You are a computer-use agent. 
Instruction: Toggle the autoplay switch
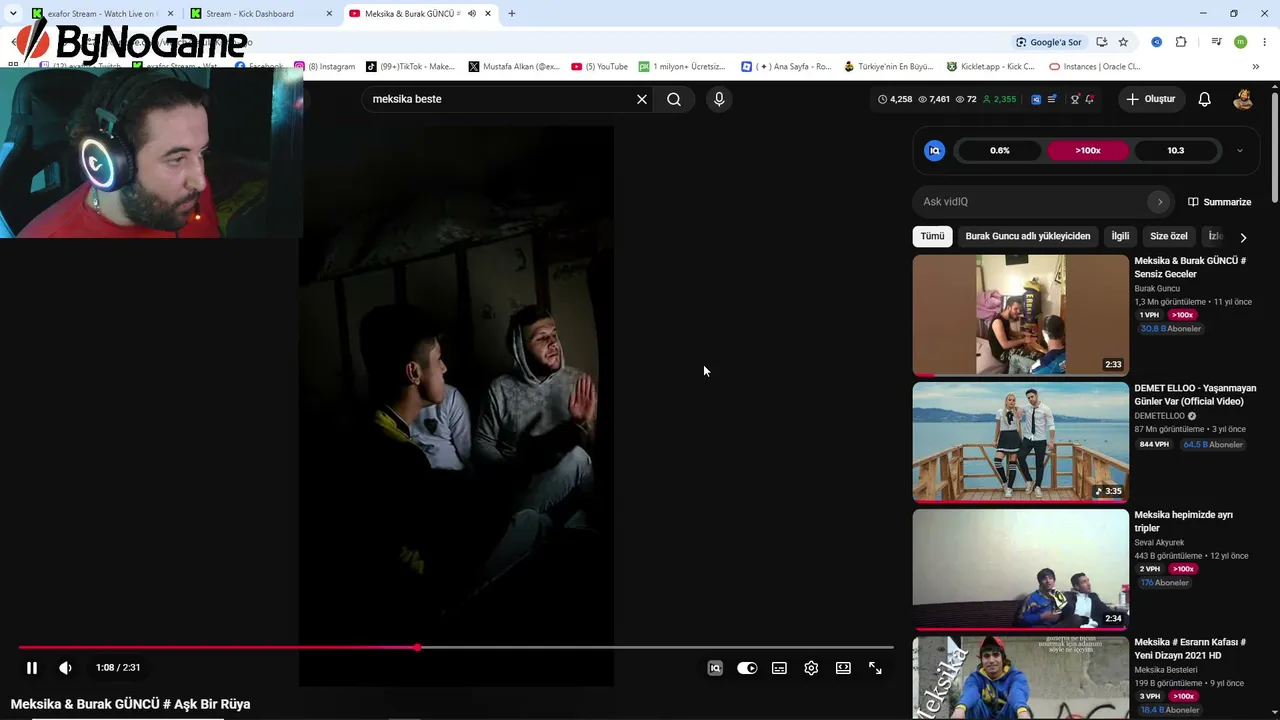pos(747,668)
